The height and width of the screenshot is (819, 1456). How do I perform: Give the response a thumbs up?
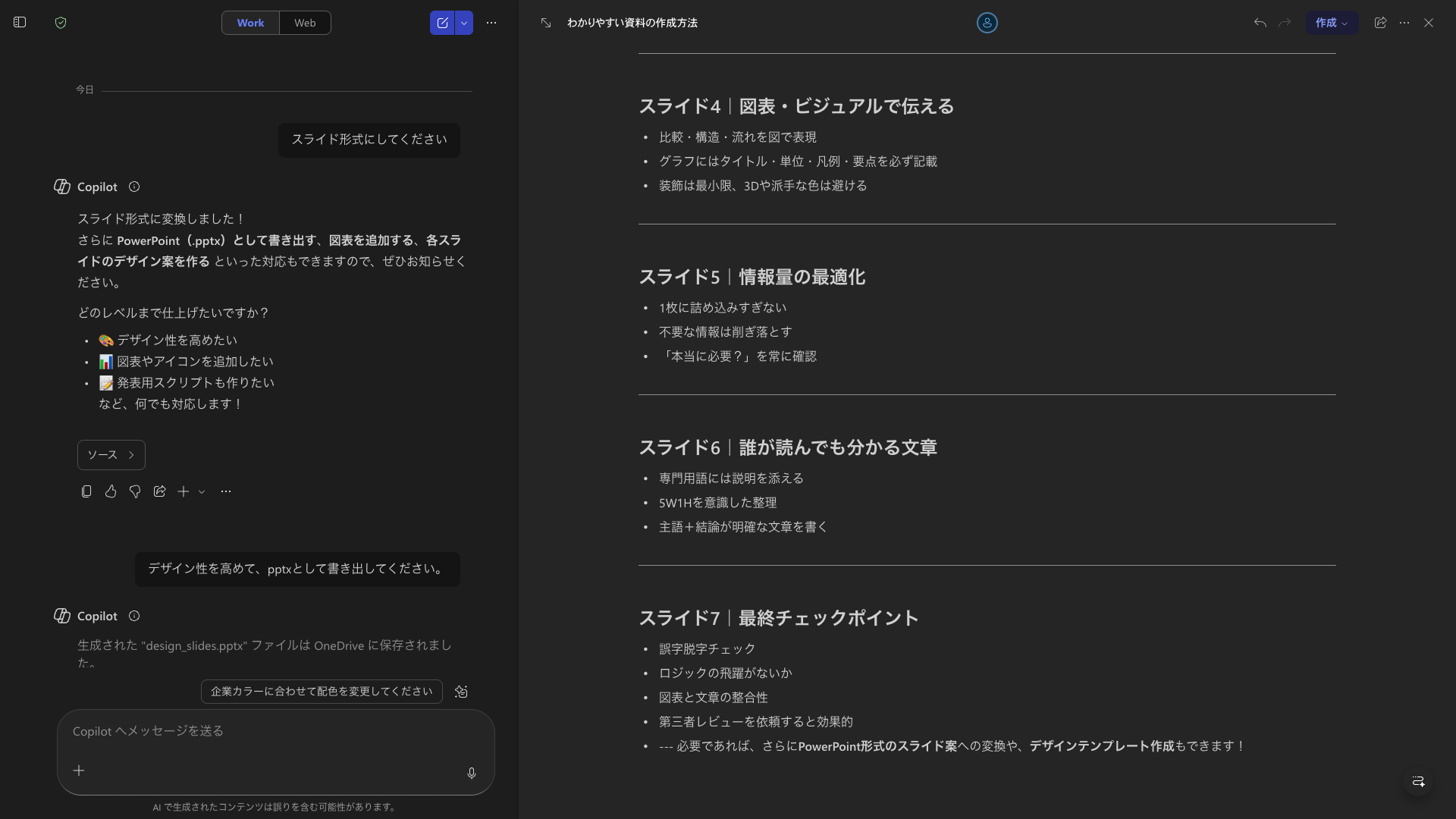click(x=110, y=491)
